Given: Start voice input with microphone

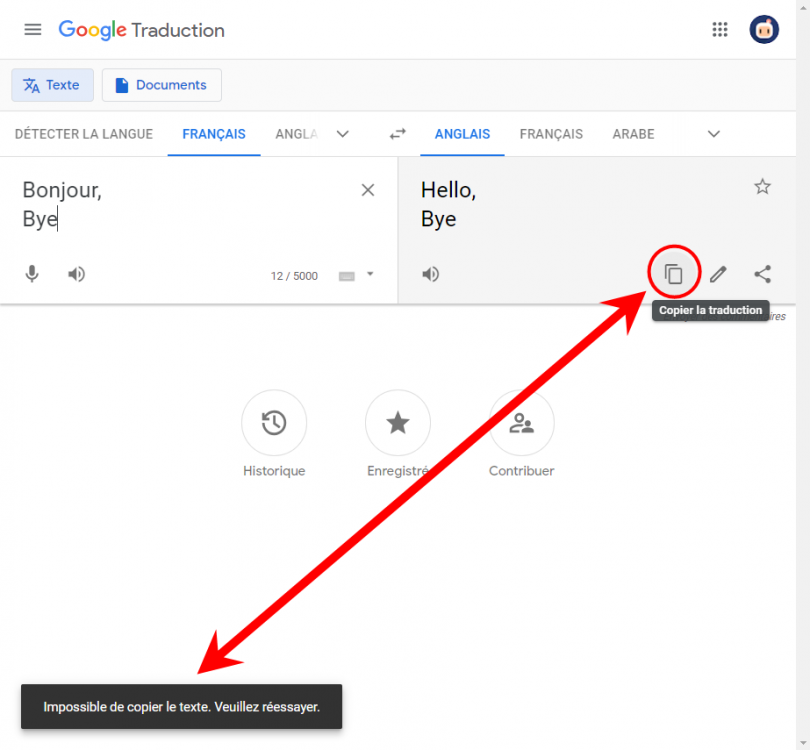Looking at the screenshot, I should tap(32, 274).
